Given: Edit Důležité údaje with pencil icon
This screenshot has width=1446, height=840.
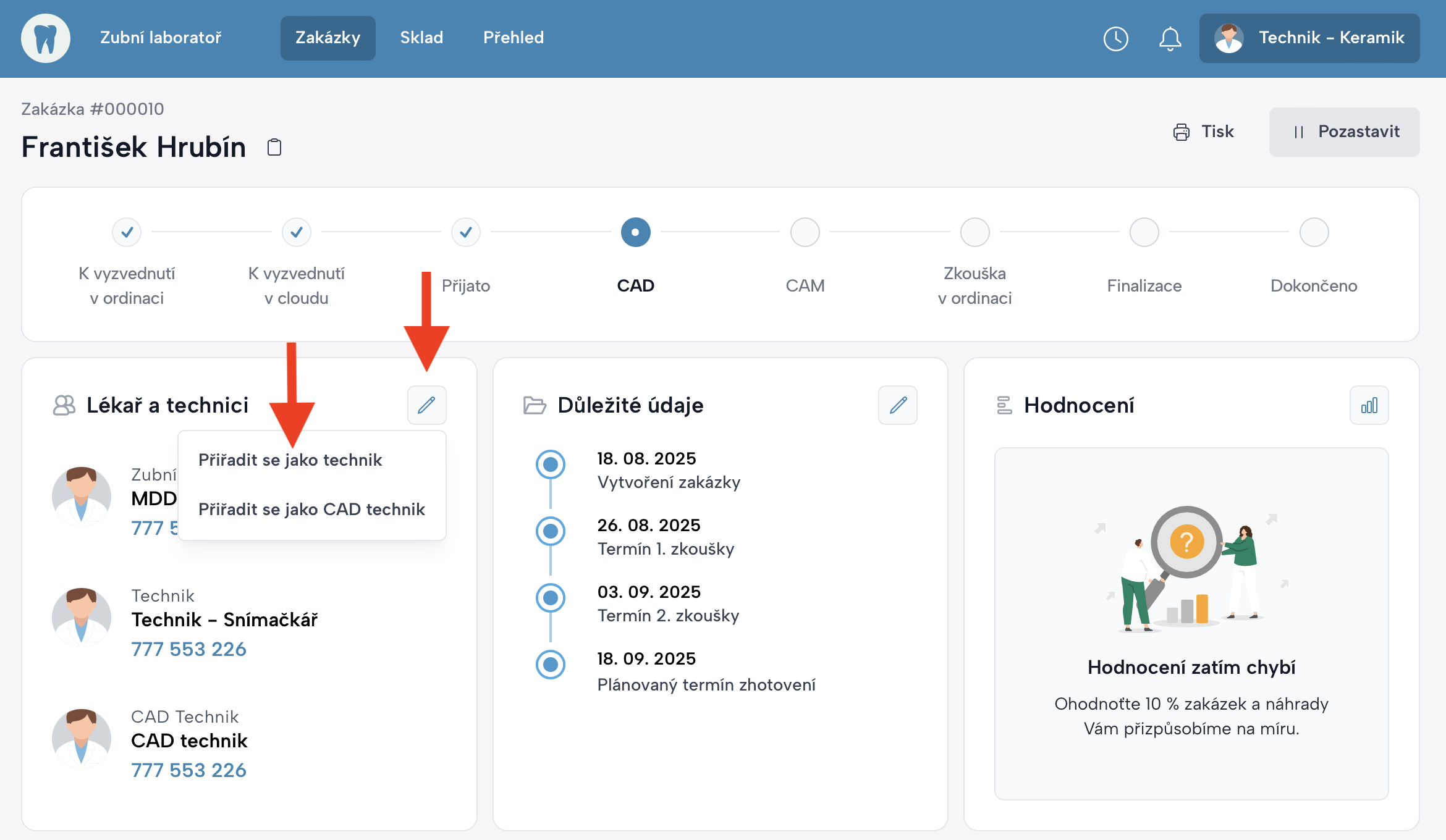Looking at the screenshot, I should [x=897, y=405].
